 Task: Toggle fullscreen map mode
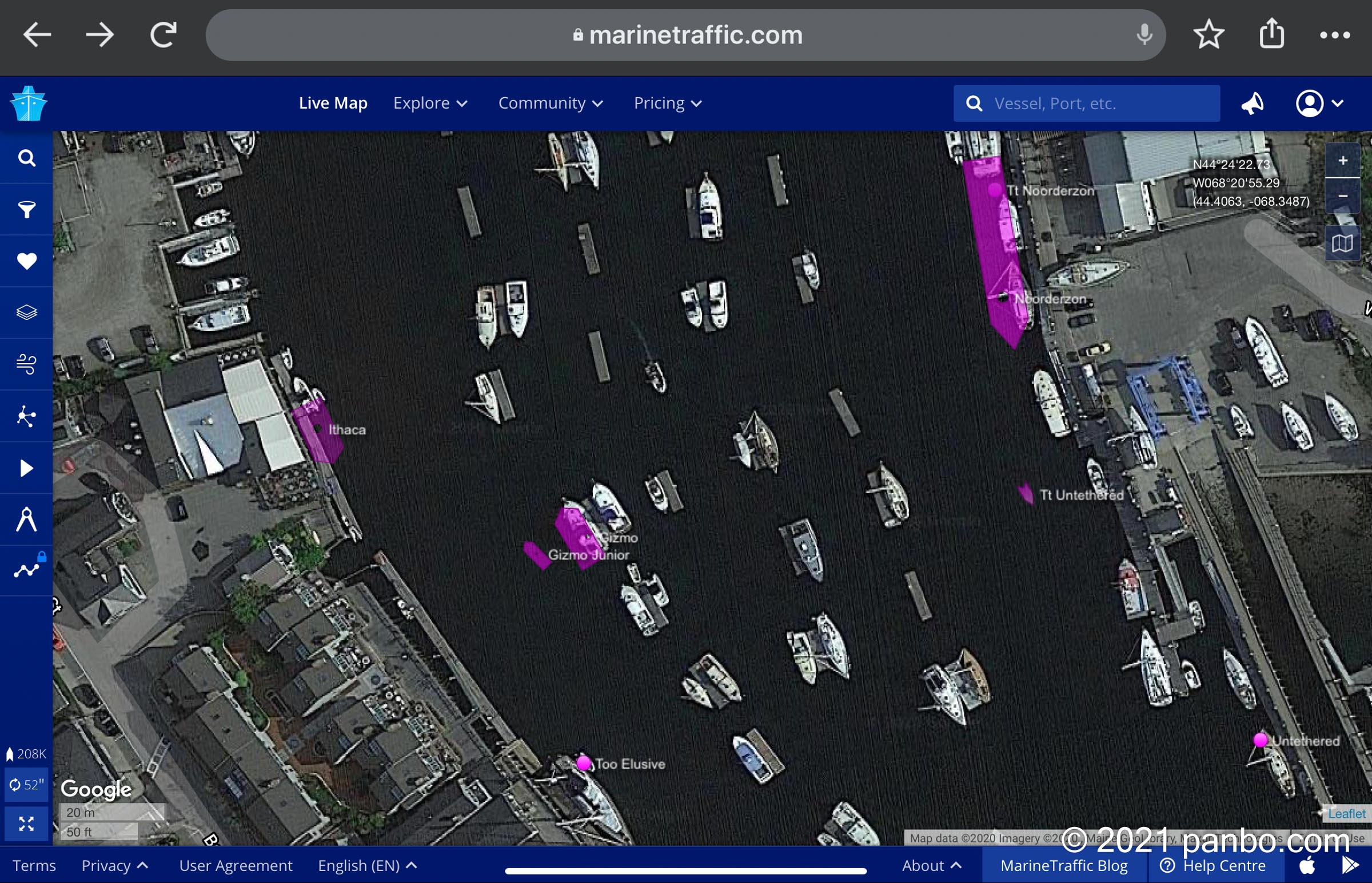26,825
